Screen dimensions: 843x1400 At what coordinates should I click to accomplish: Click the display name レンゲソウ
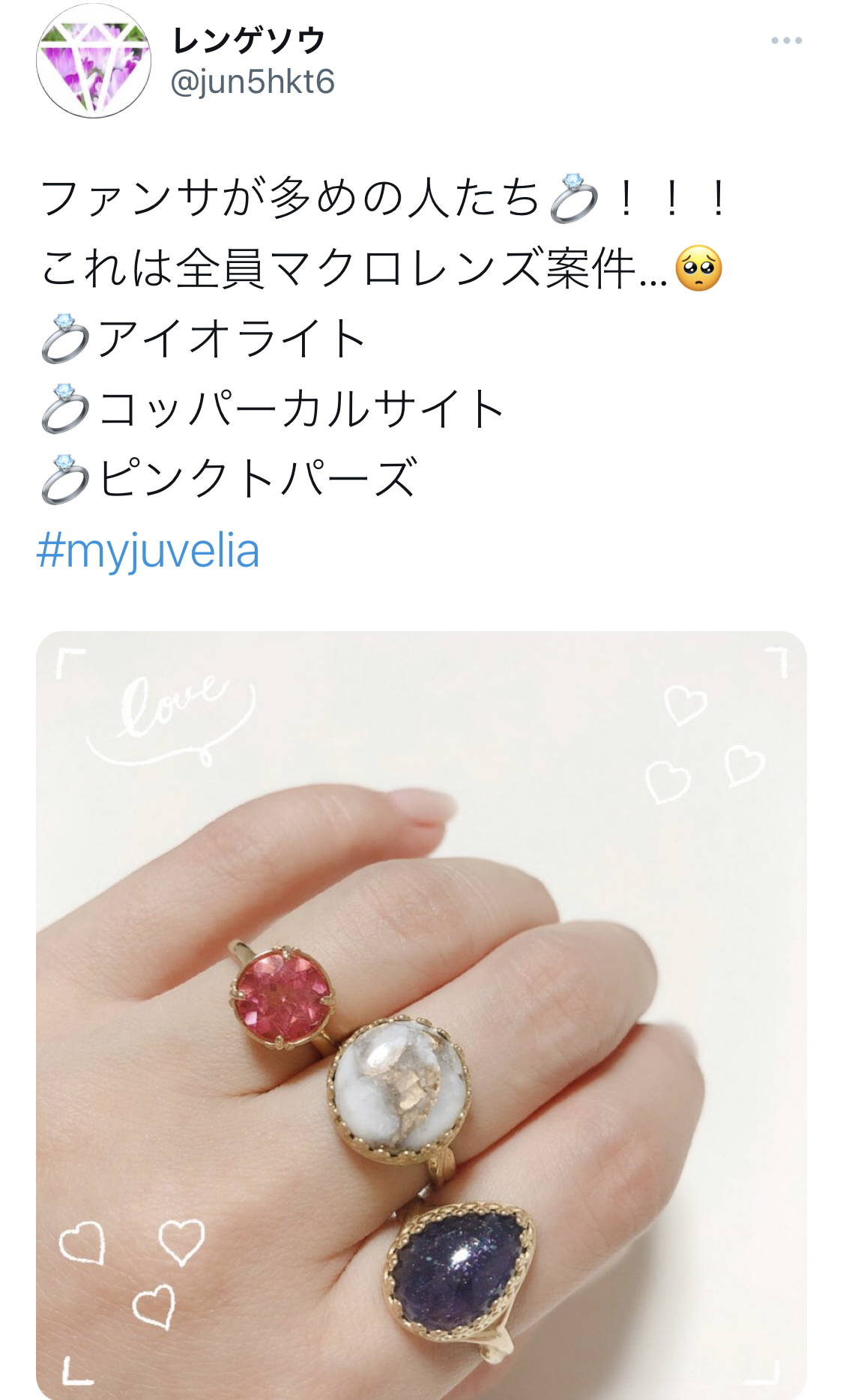[x=249, y=40]
